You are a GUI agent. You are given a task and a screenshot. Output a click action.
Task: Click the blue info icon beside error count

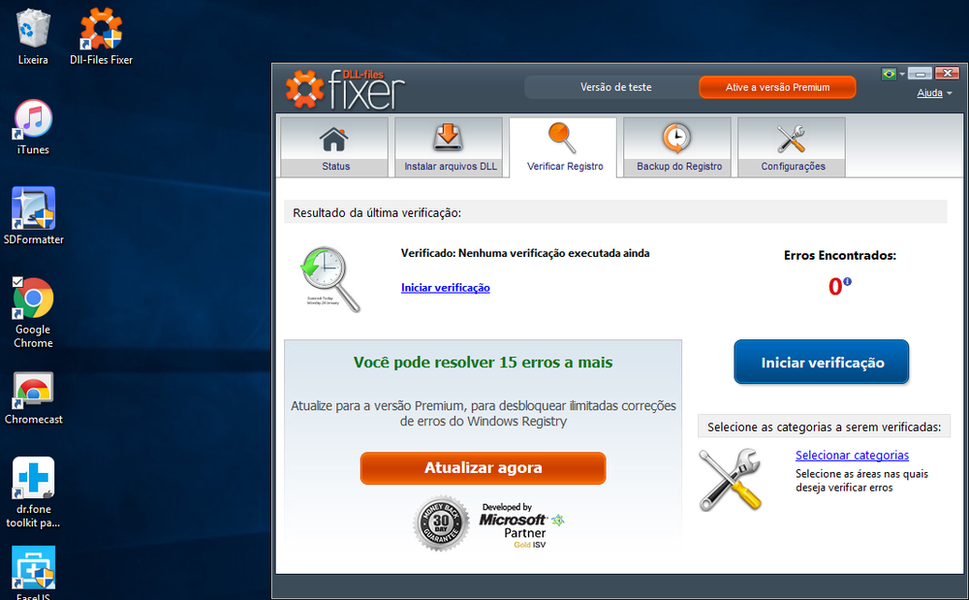[848, 282]
